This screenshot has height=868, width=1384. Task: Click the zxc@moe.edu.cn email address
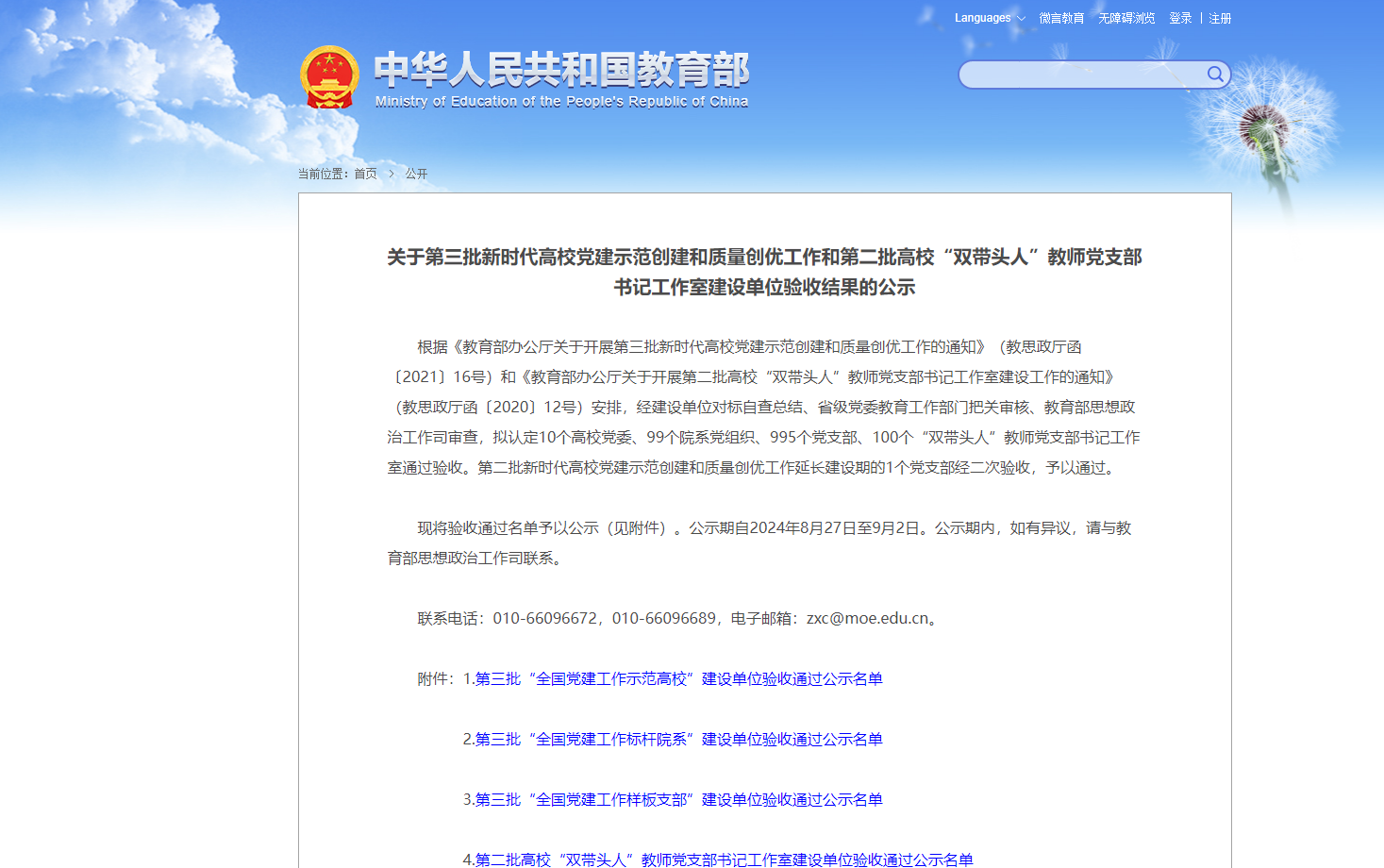pyautogui.click(x=867, y=618)
